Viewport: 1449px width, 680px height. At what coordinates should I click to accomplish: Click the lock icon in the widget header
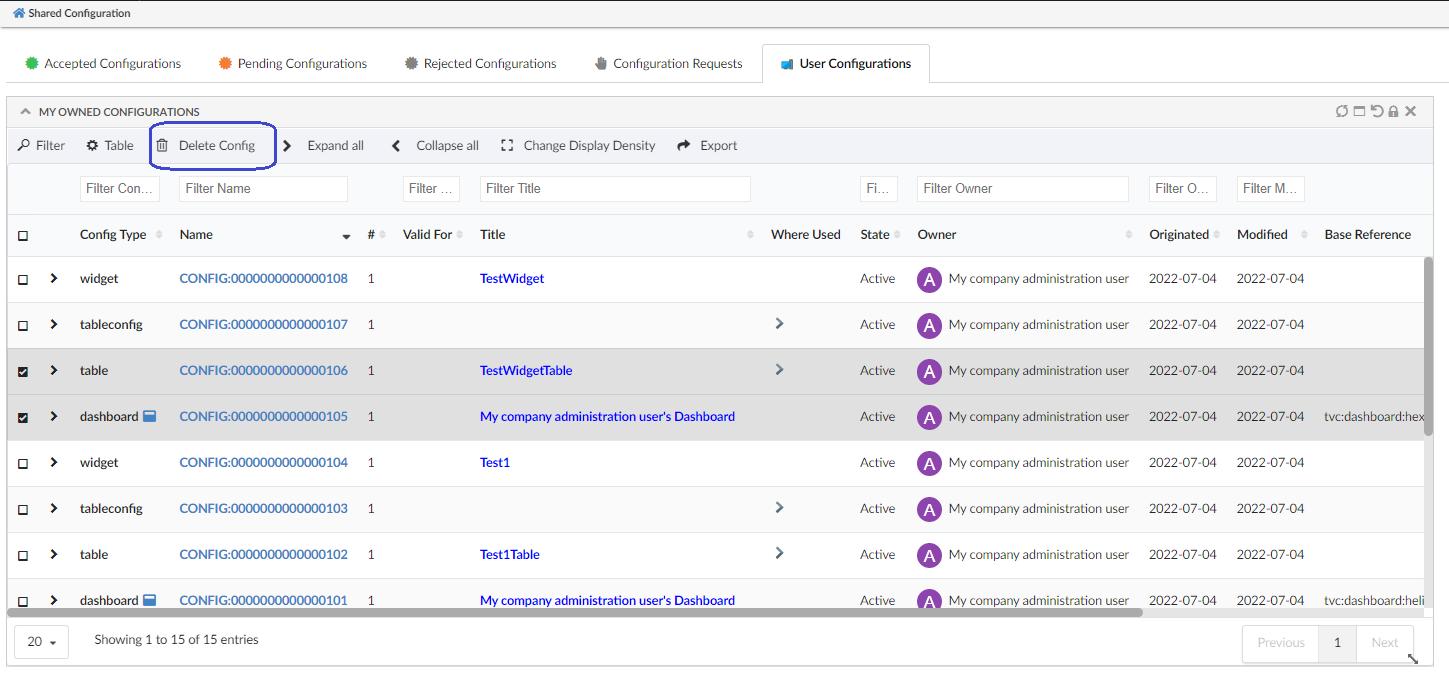point(1393,112)
